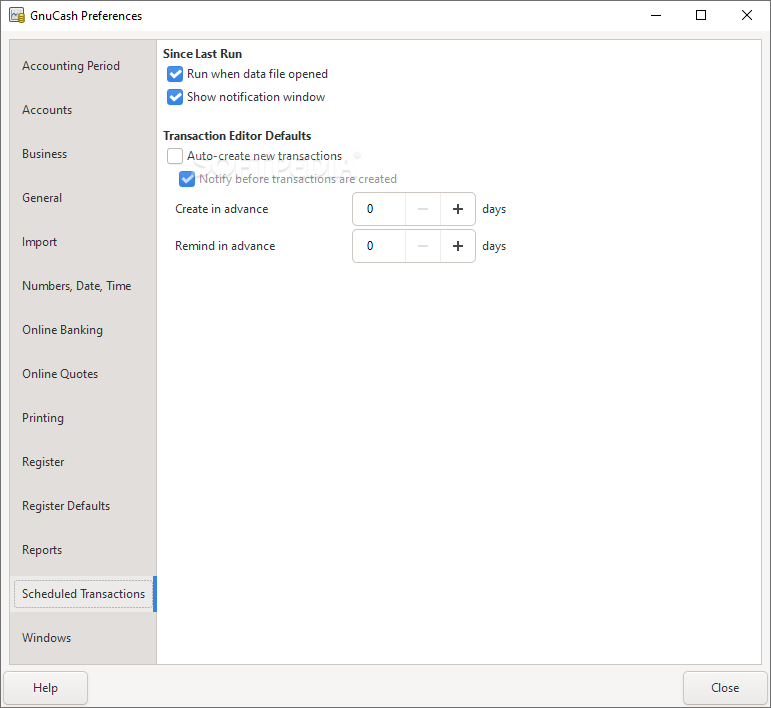The width and height of the screenshot is (771, 708).
Task: Close the GnuCash Preferences dialog
Action: (725, 688)
